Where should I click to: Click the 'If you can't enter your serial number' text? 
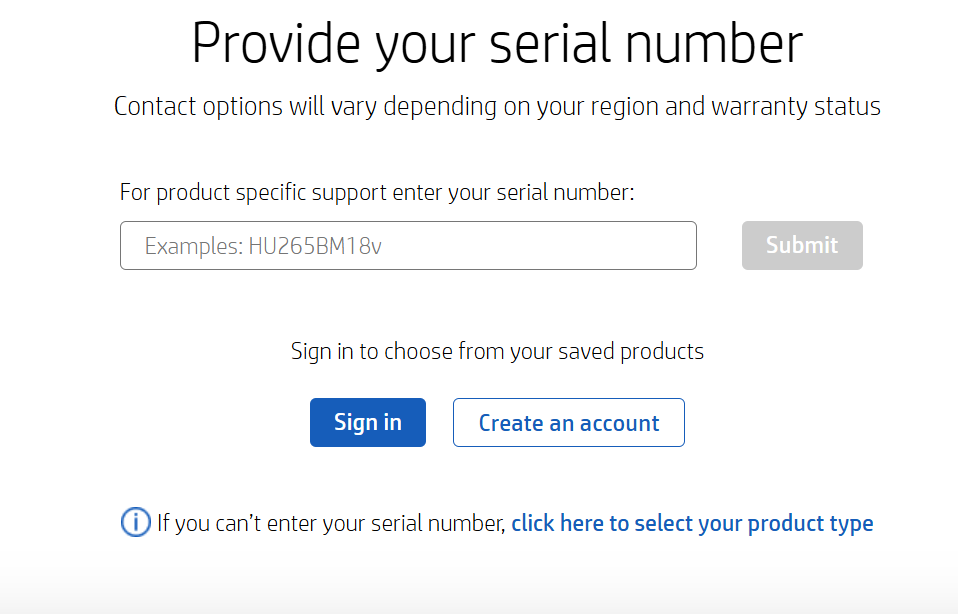pyautogui.click(x=331, y=523)
